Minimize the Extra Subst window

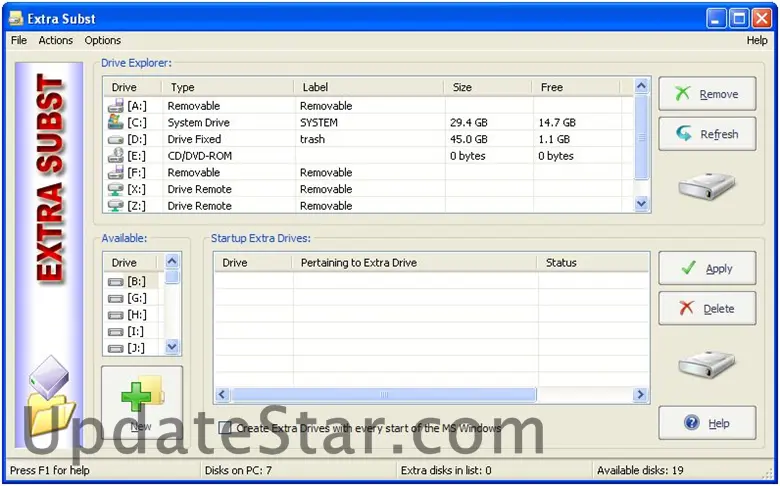click(x=716, y=19)
